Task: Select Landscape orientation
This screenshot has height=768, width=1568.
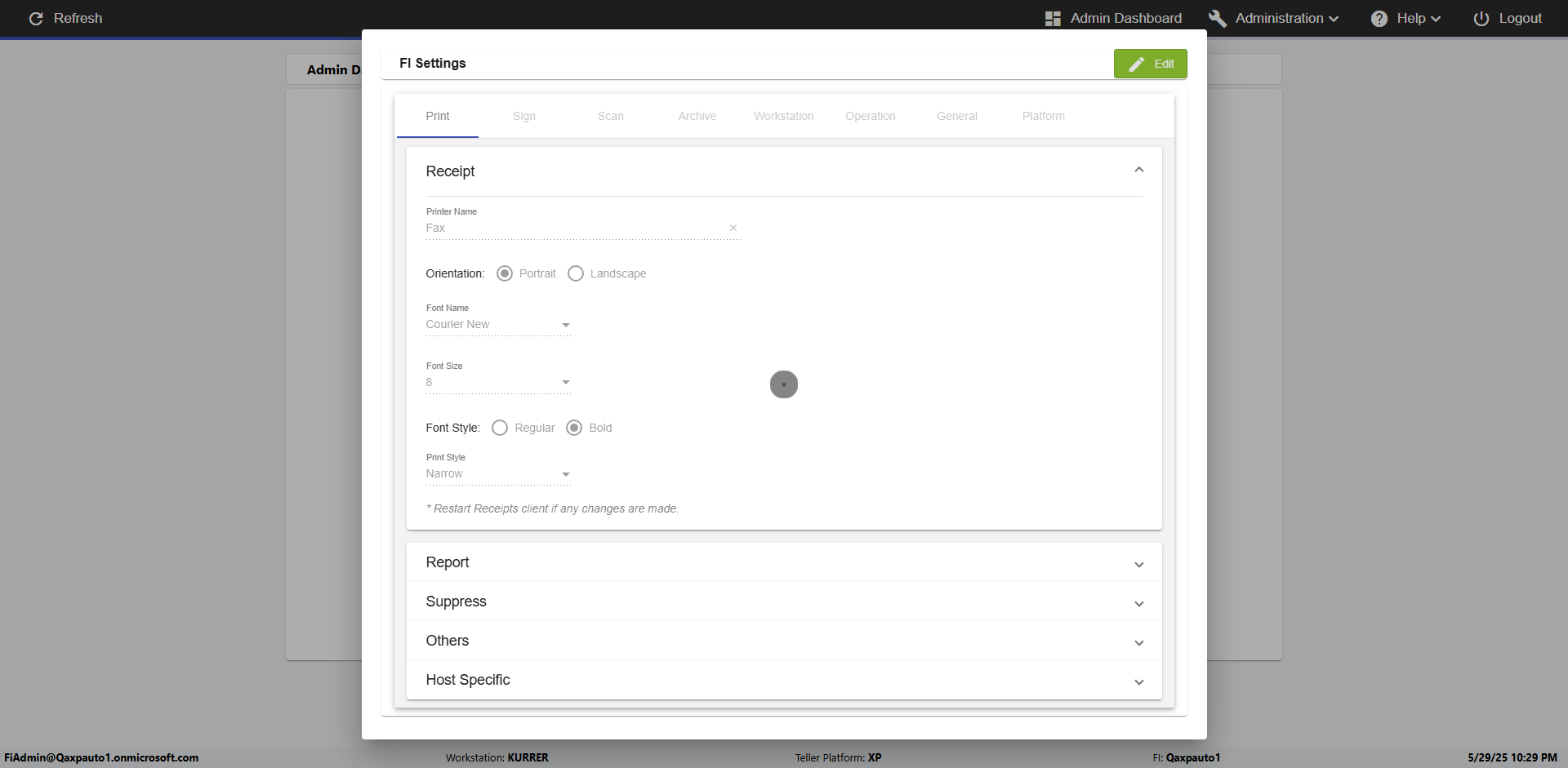Action: point(576,273)
